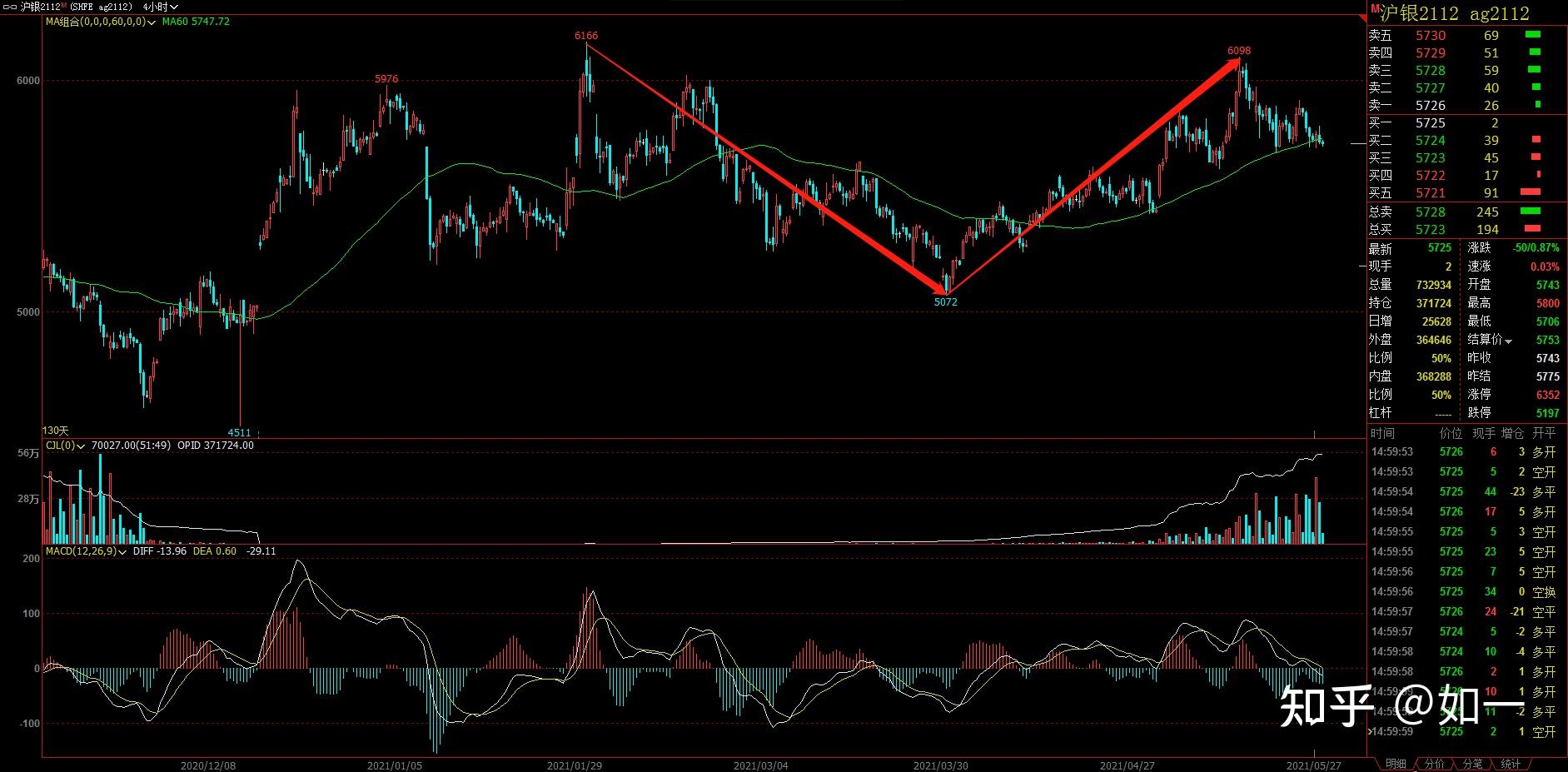The width and height of the screenshot is (1568, 772).
Task: Click the 最新 price value 5725
Action: (1439, 248)
